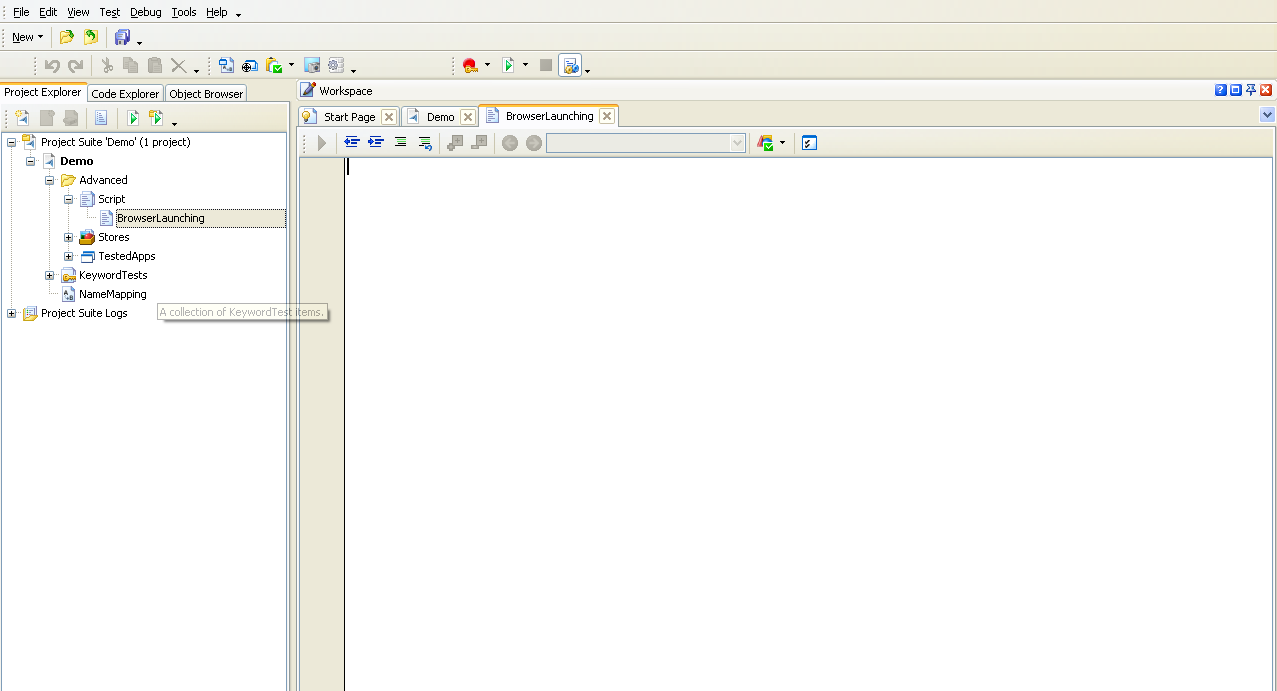The height and width of the screenshot is (691, 1277).
Task: Click the Paste icon in the standard toolbar
Action: [155, 64]
